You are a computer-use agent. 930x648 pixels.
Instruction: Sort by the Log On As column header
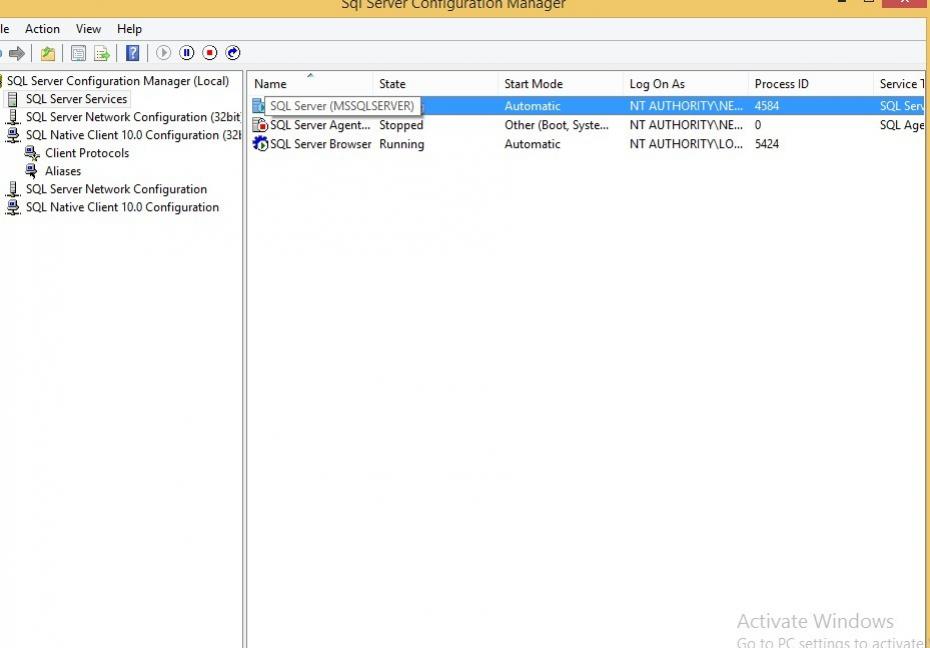click(686, 84)
